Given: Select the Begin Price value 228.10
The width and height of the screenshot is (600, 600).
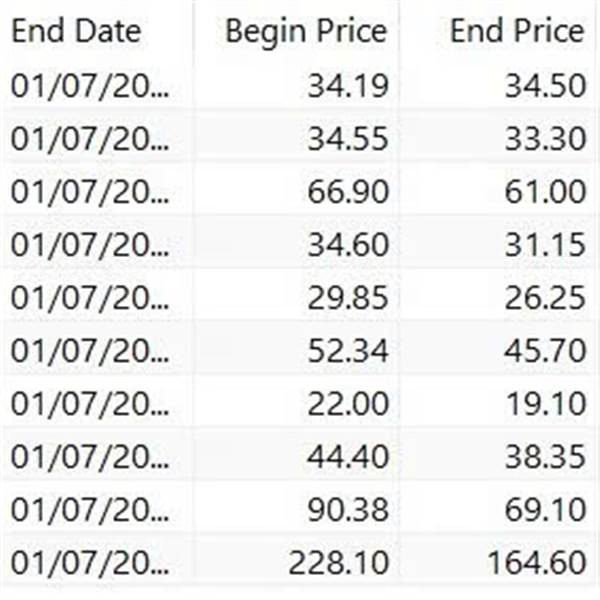Looking at the screenshot, I should point(339,563).
